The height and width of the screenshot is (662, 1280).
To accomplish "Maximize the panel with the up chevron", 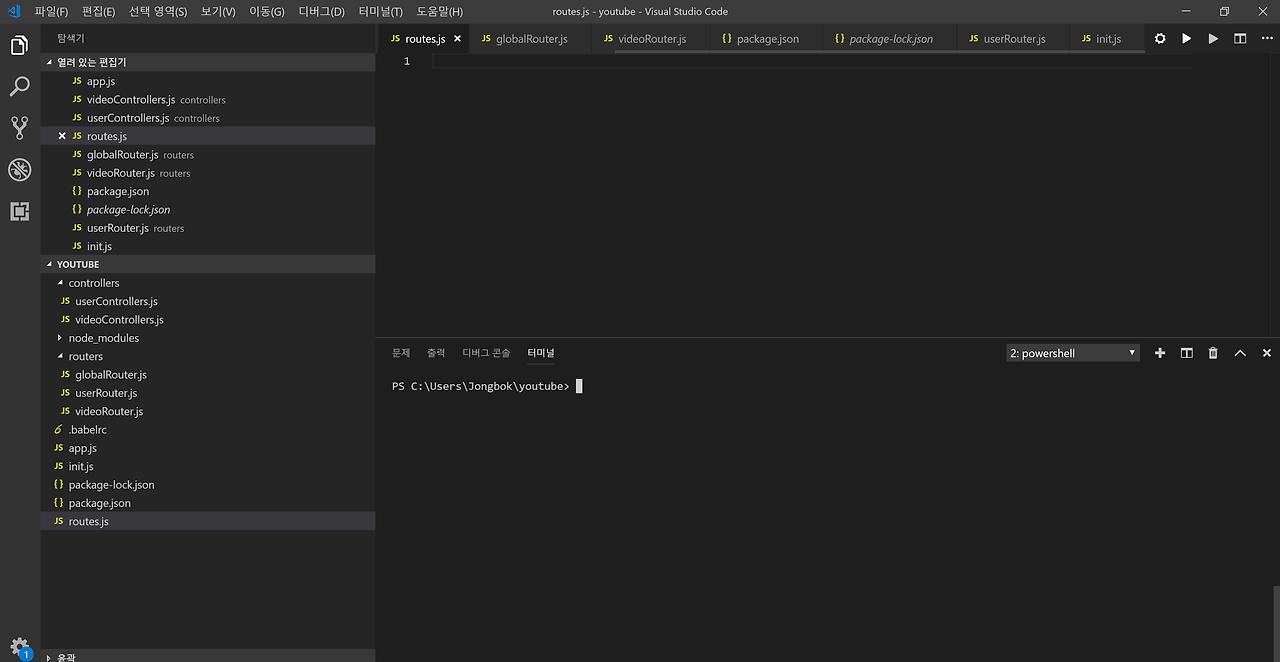I will 1240,353.
